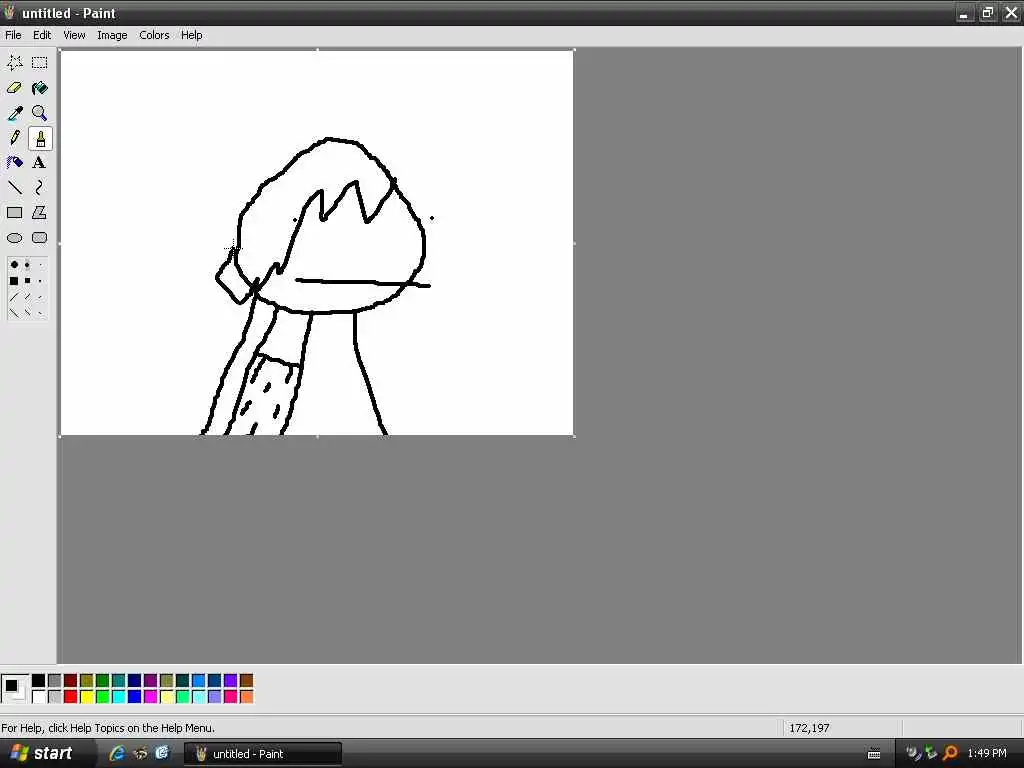Choose the large forward-slash brush shape
1024x768 pixels.
14,297
